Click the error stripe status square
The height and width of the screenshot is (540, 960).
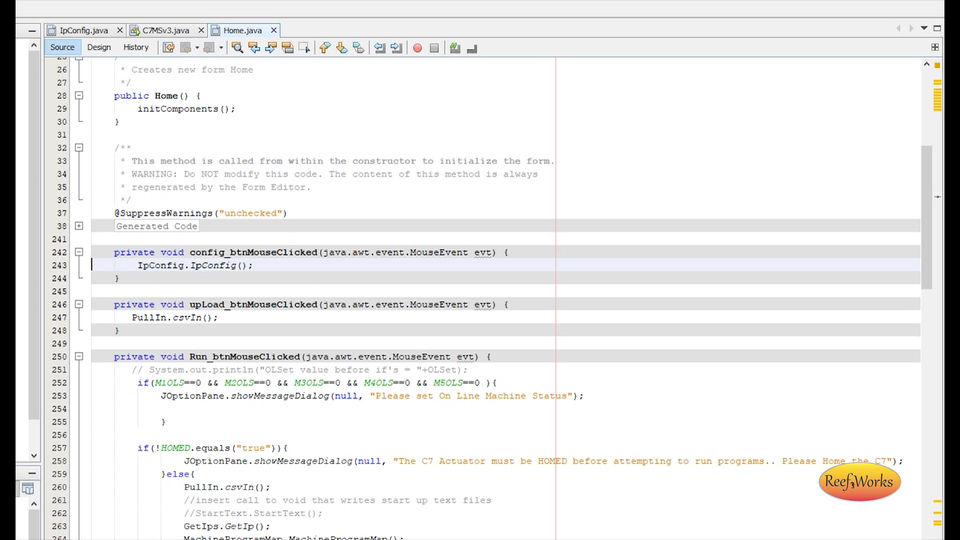pyautogui.click(x=937, y=64)
